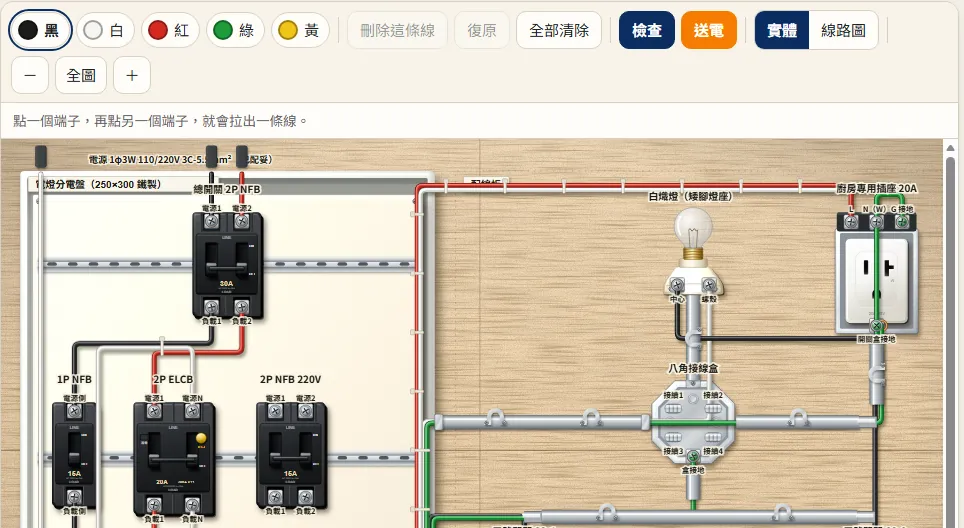
Task: Switch to the 線路圖 schematic tab
Action: point(843,30)
